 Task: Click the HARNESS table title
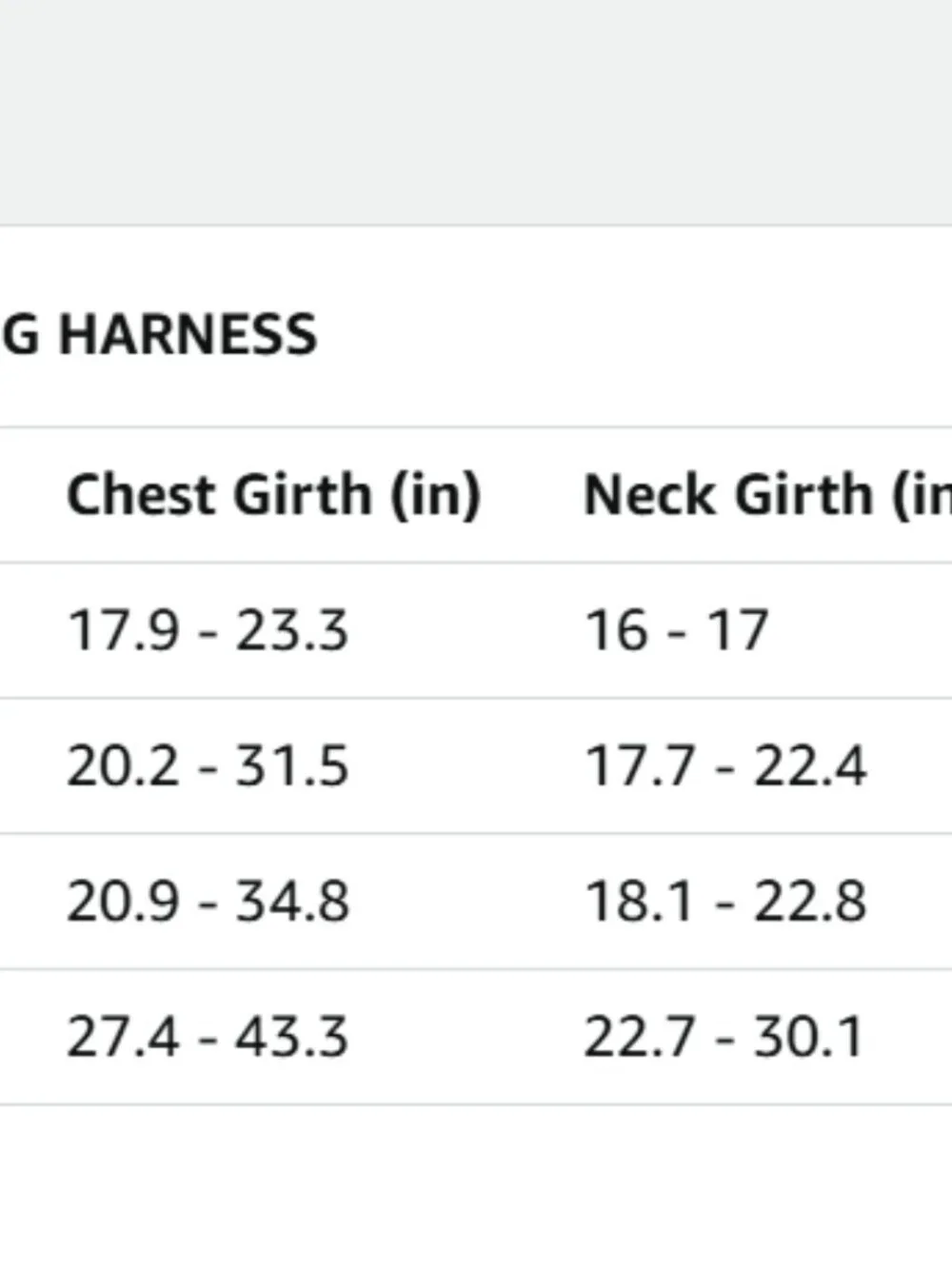(158, 334)
